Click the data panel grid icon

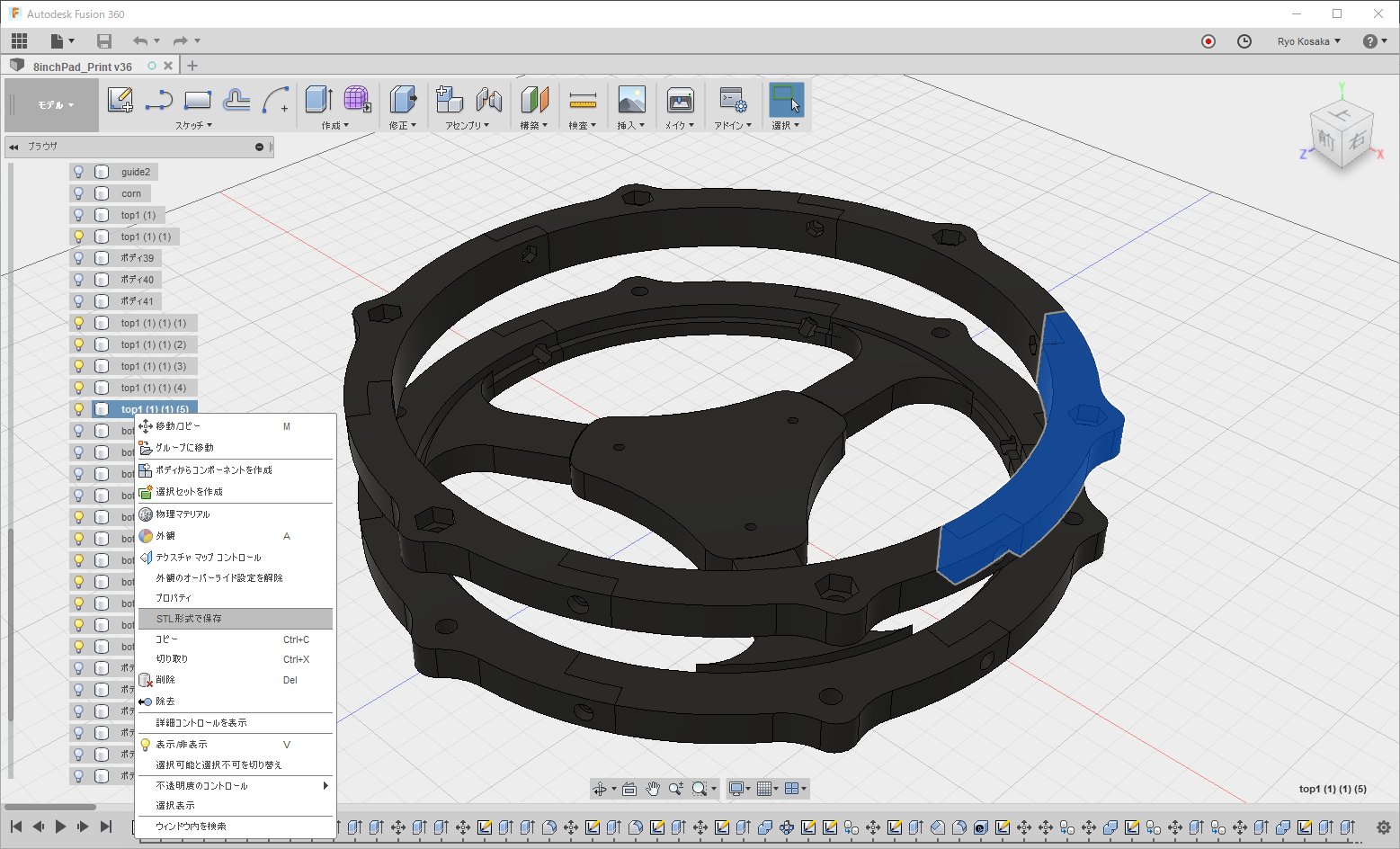(20, 41)
